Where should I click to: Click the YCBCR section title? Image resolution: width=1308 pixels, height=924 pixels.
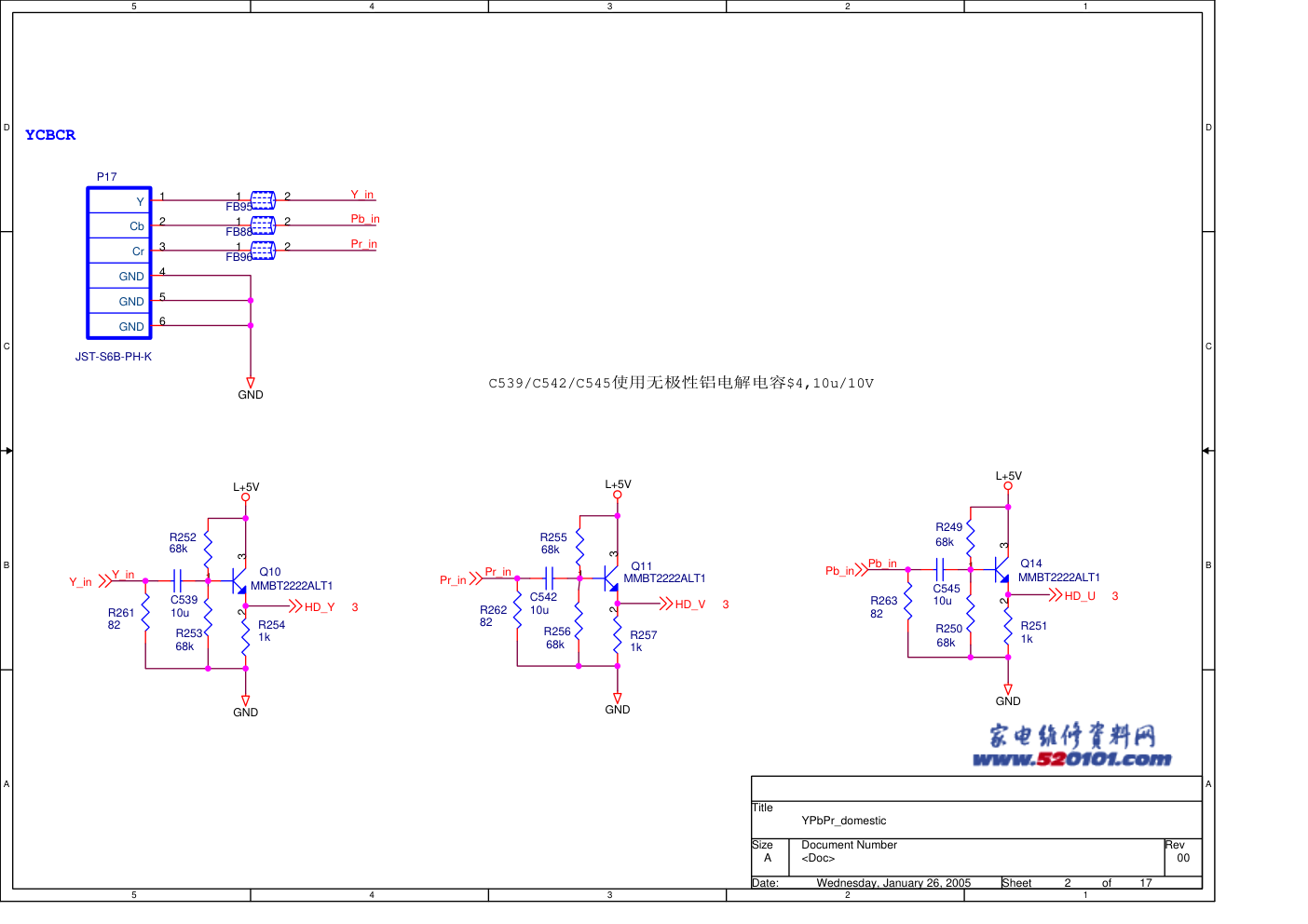50,135
